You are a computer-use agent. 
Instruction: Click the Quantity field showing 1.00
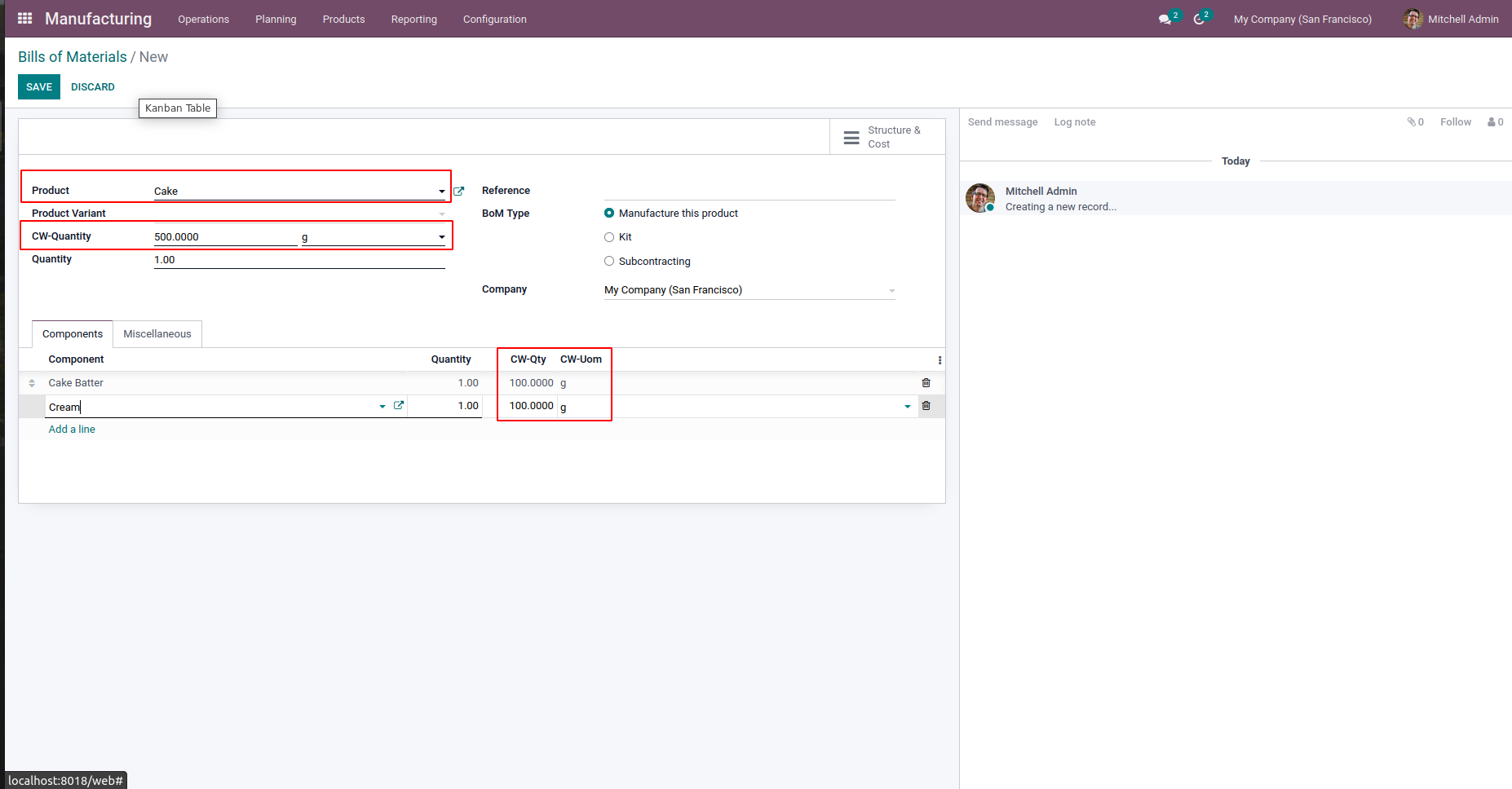[x=299, y=260]
